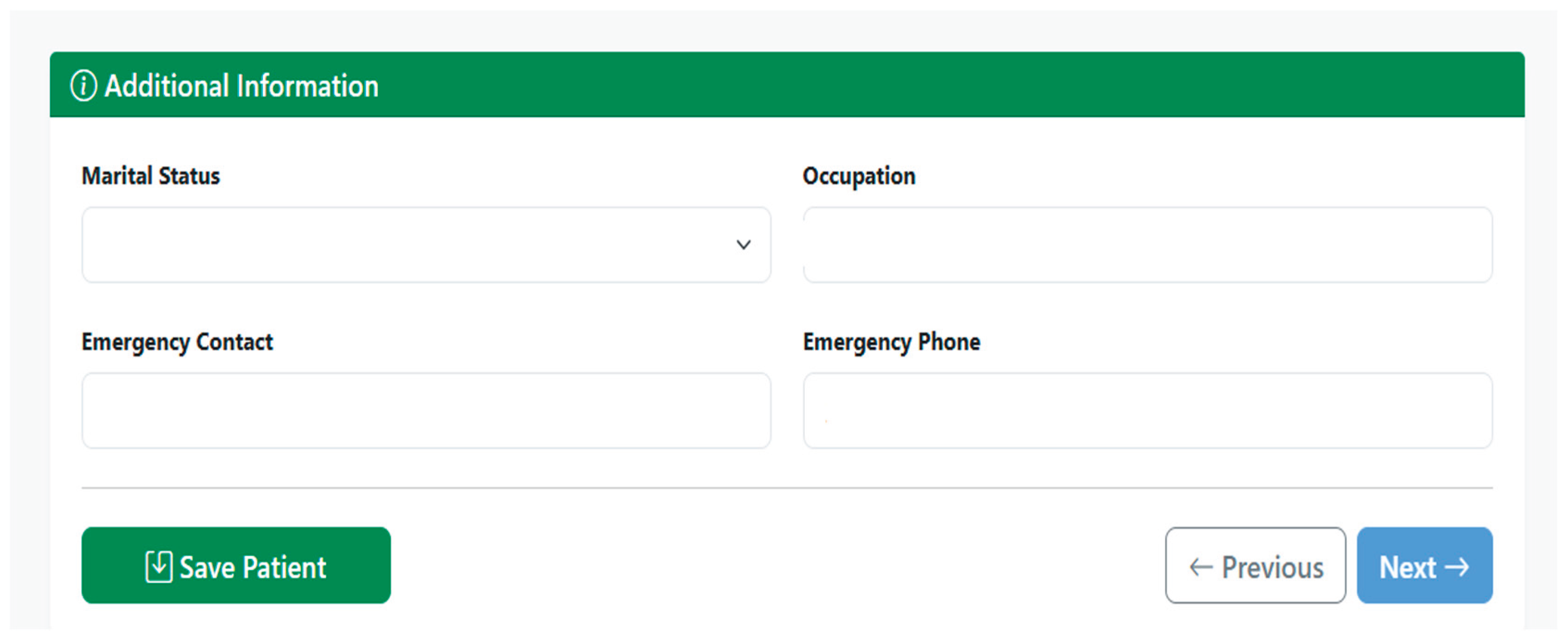
Task: Click the Additional Information title text
Action: point(242,86)
